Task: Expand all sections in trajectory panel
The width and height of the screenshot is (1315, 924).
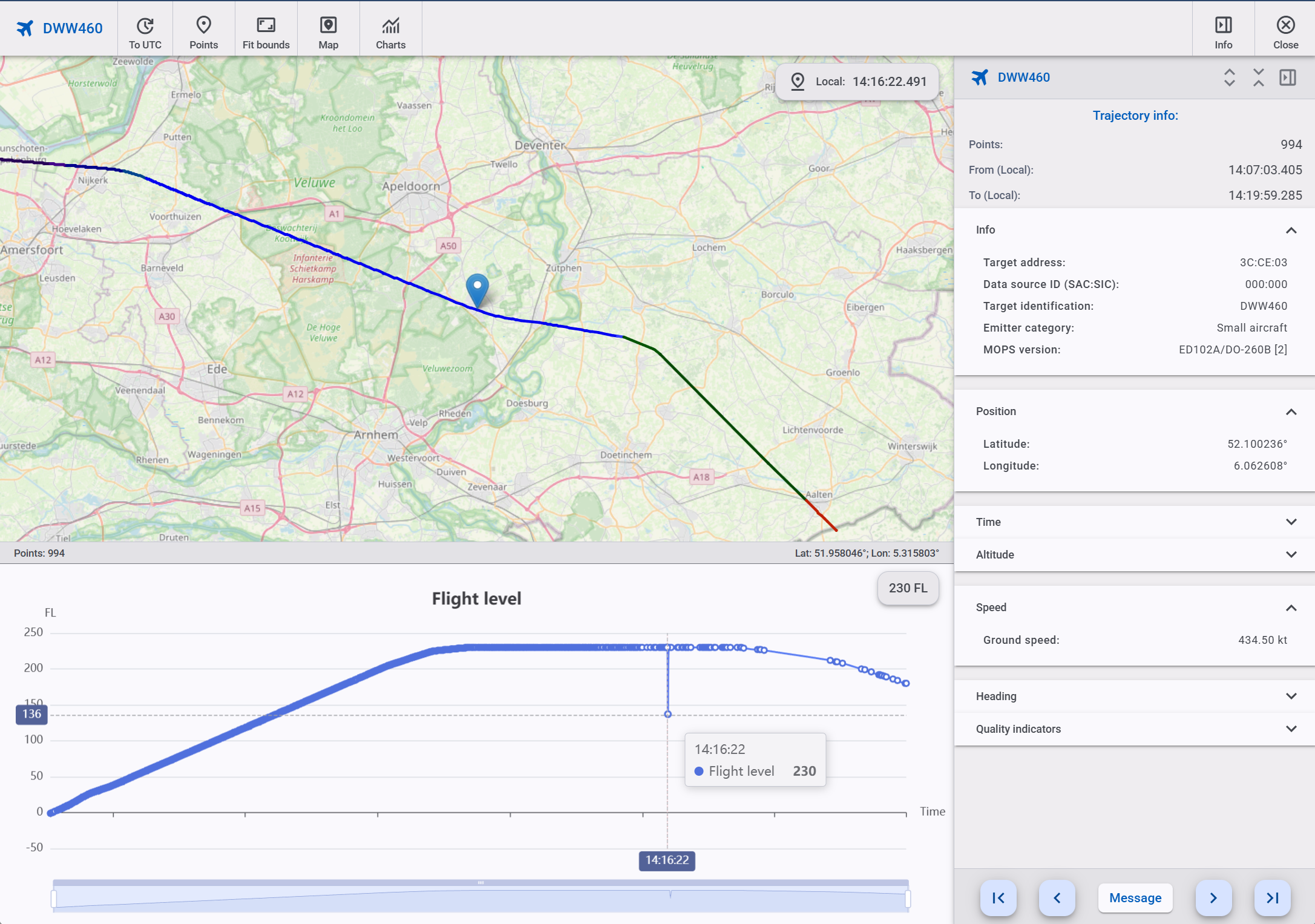Action: point(1229,77)
